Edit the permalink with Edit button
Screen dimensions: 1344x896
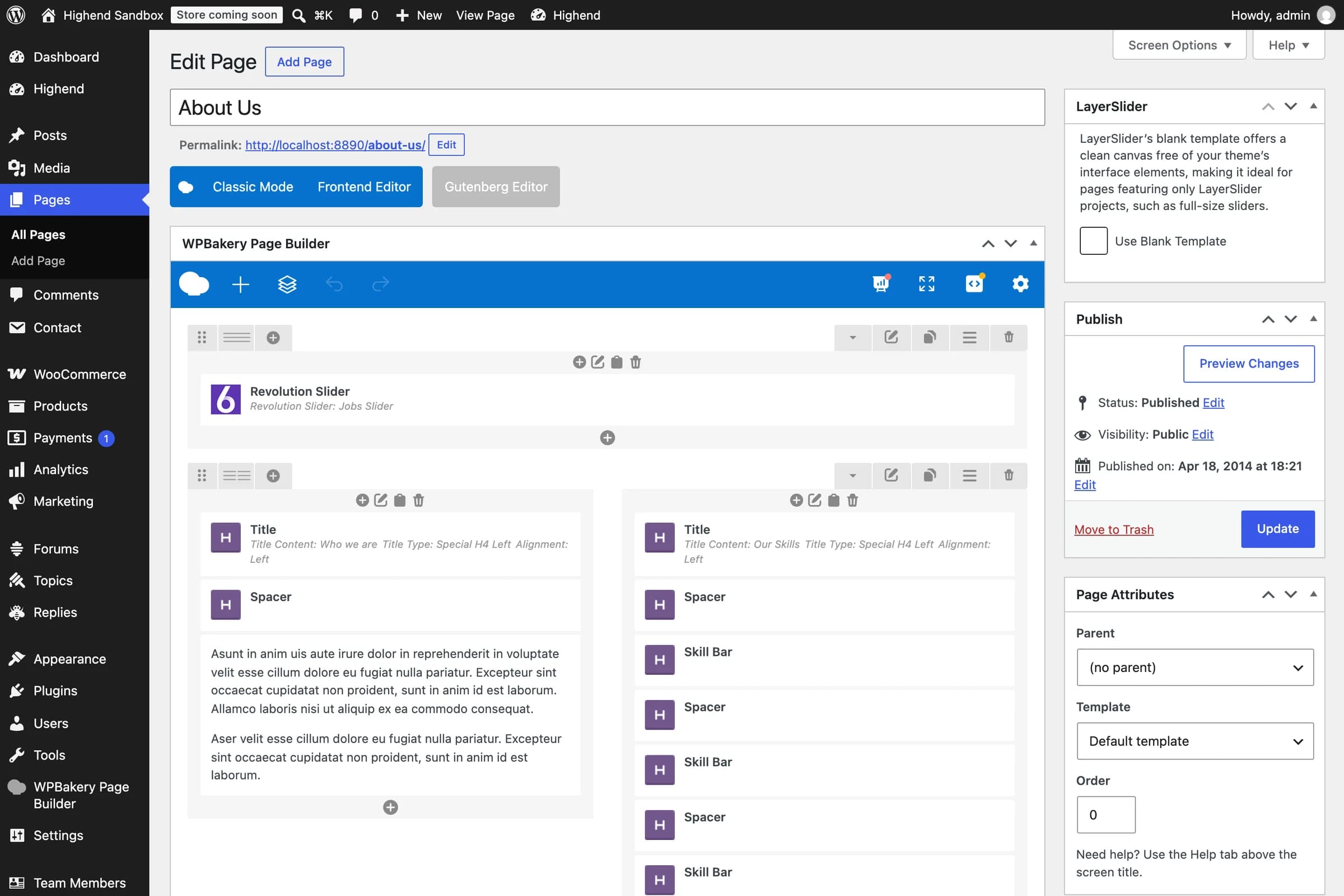click(446, 144)
